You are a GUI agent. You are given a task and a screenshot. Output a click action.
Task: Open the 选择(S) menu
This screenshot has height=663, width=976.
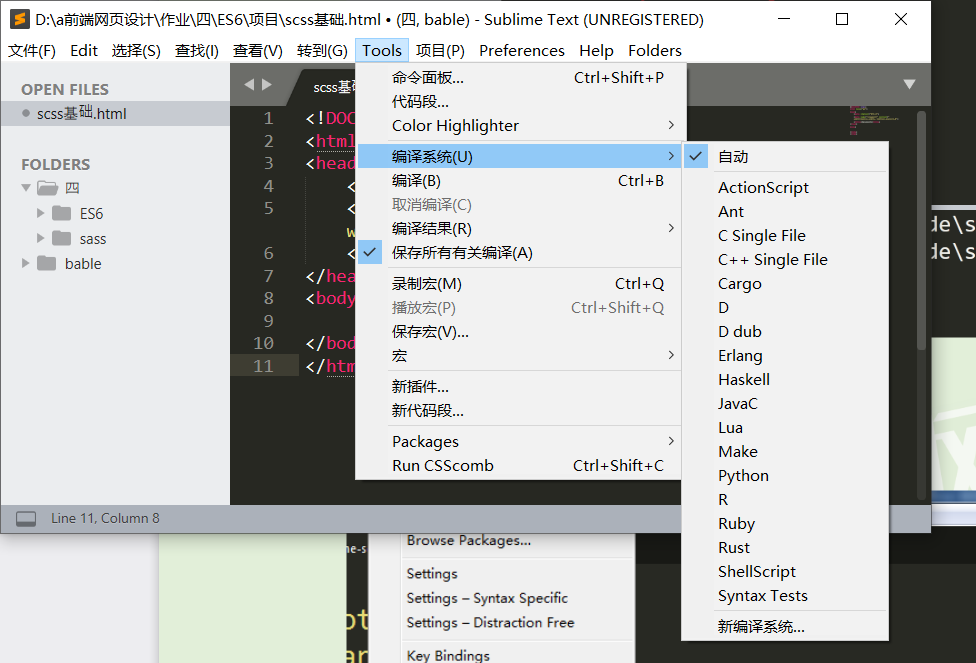click(x=136, y=50)
